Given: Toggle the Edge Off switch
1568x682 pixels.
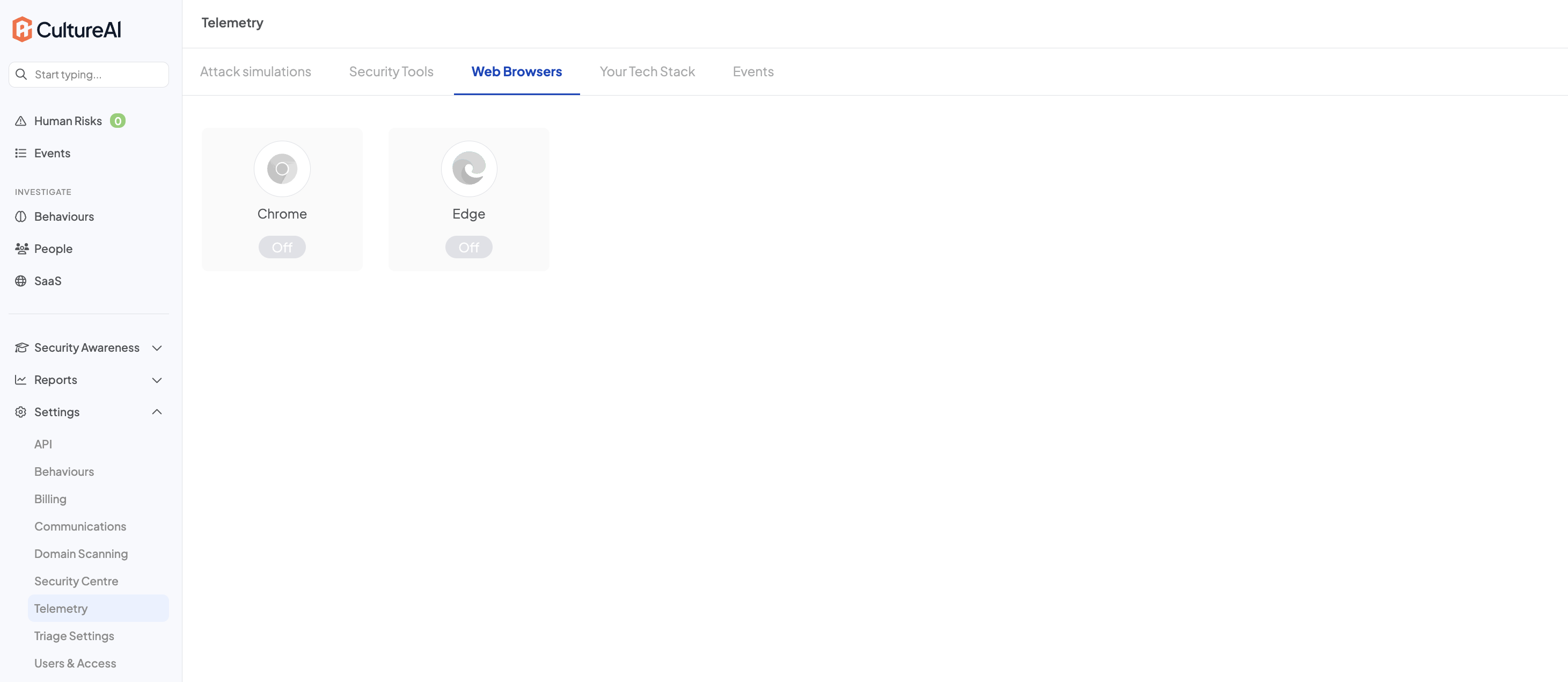Looking at the screenshot, I should coord(468,247).
